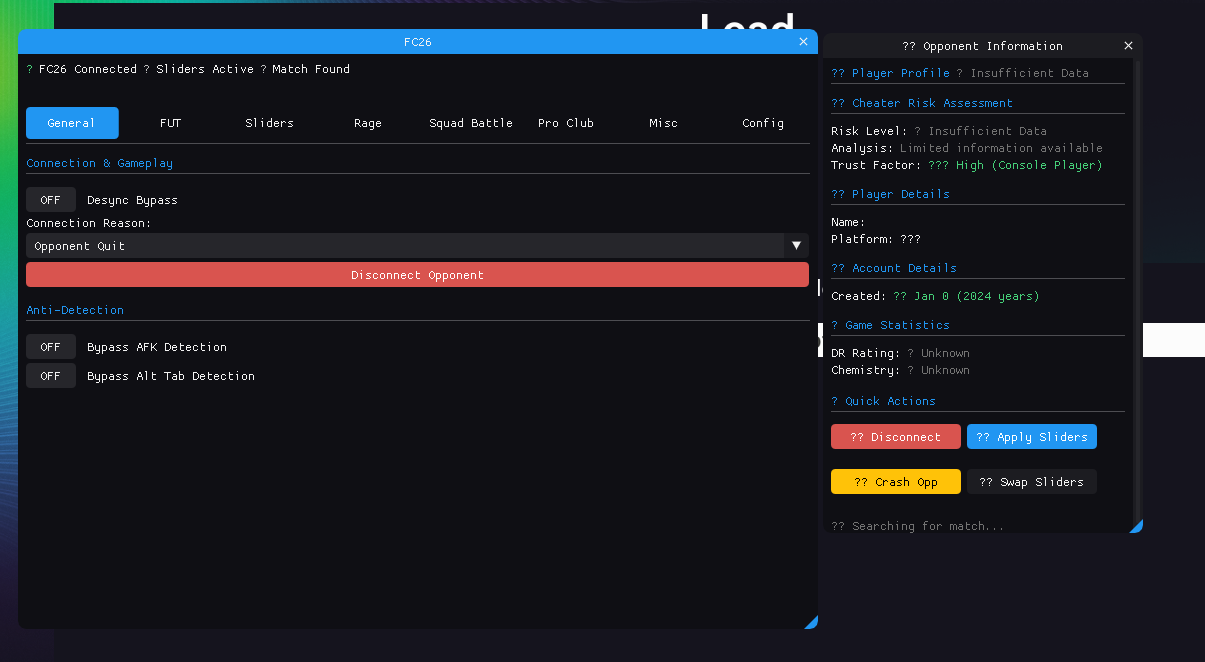Click the Match Found status text
This screenshot has width=1205, height=662.
pyautogui.click(x=311, y=69)
